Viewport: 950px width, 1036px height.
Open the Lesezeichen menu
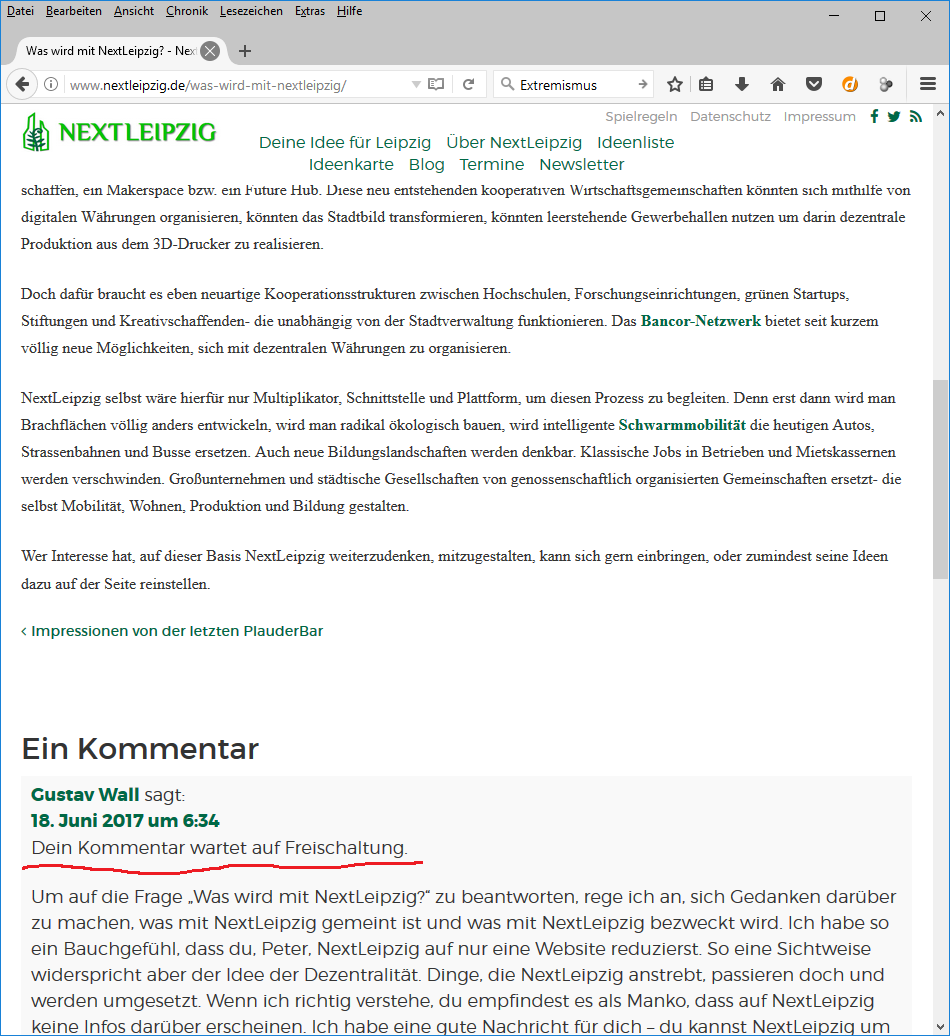[x=251, y=11]
